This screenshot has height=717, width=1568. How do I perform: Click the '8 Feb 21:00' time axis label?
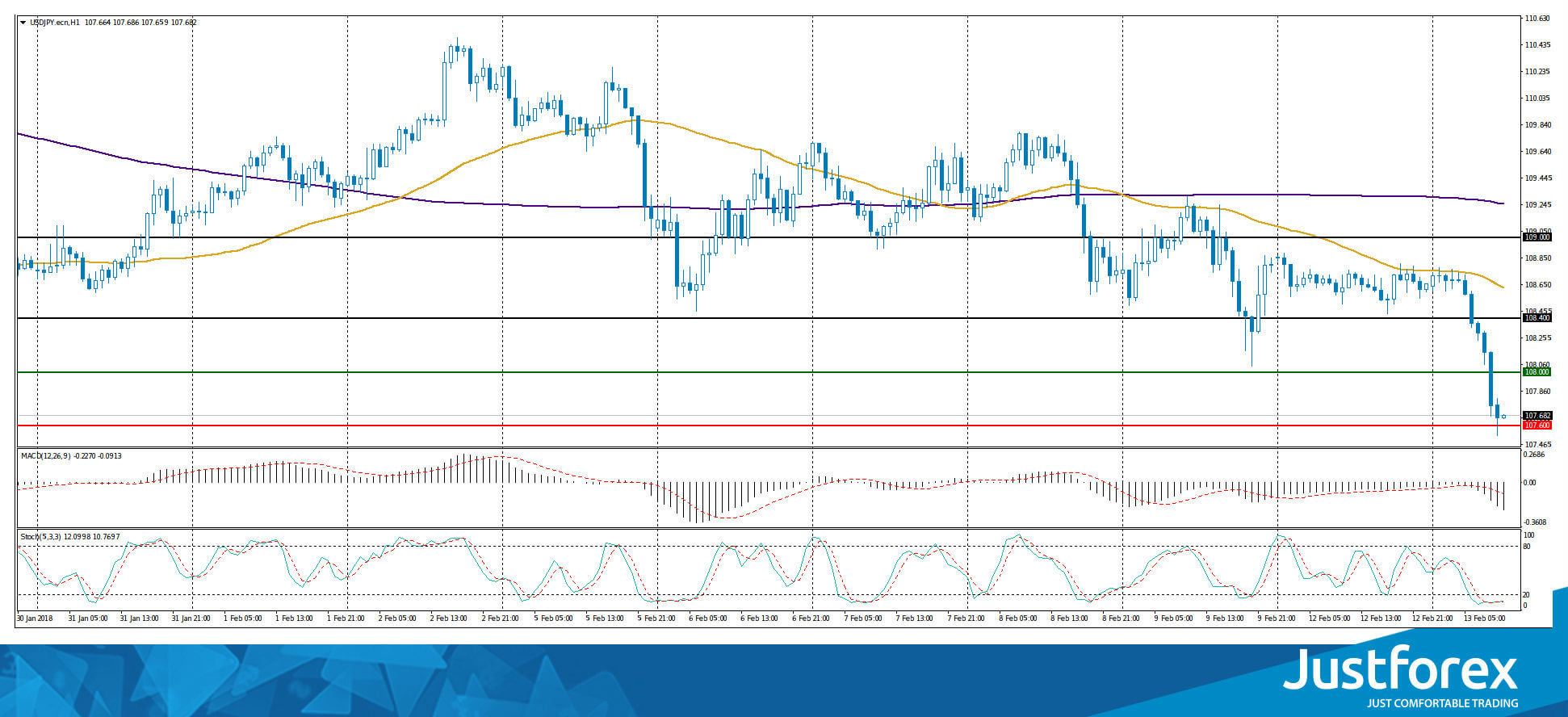pyautogui.click(x=1121, y=618)
